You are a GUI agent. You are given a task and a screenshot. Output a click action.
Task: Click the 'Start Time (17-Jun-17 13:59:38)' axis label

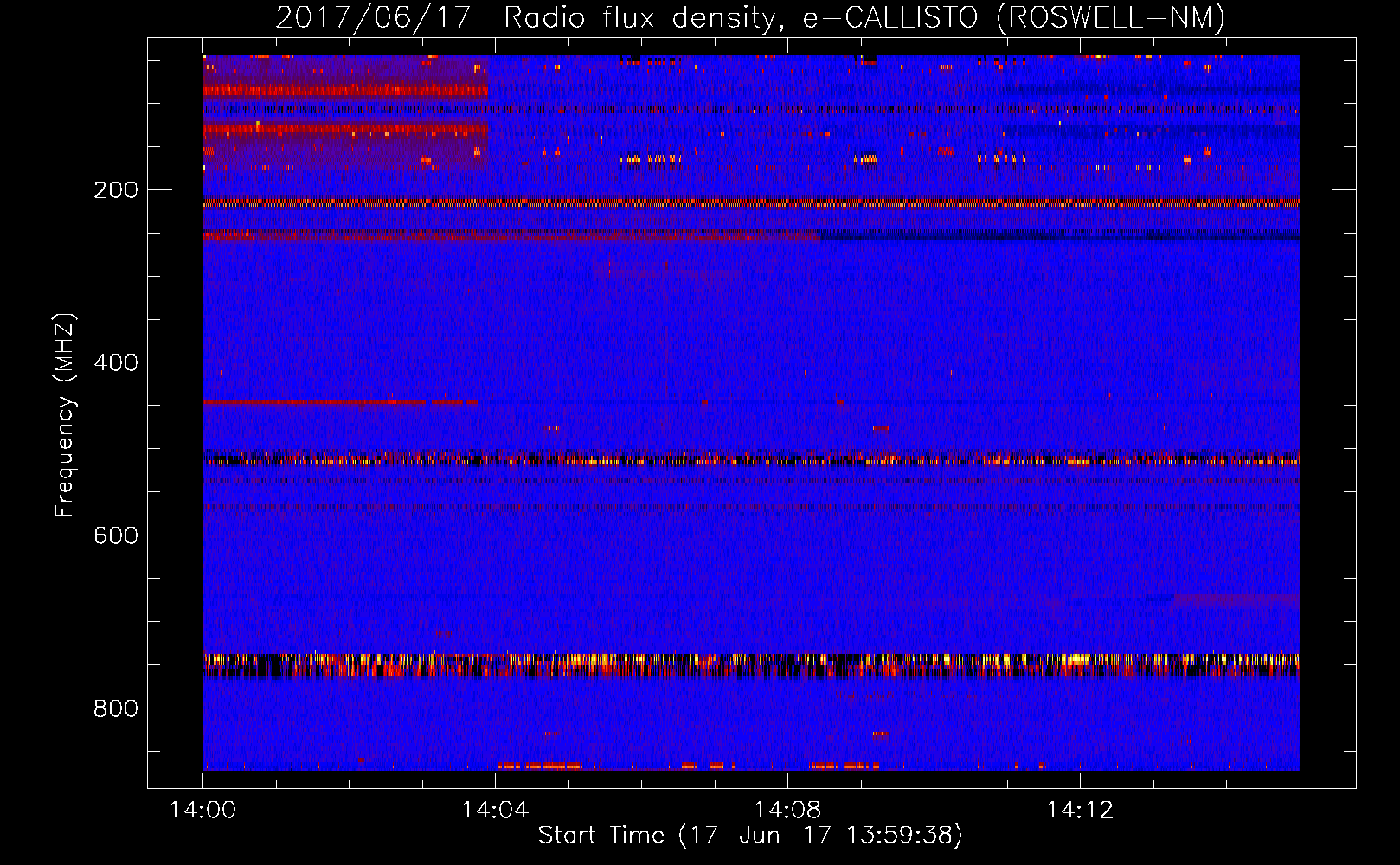pos(750,836)
